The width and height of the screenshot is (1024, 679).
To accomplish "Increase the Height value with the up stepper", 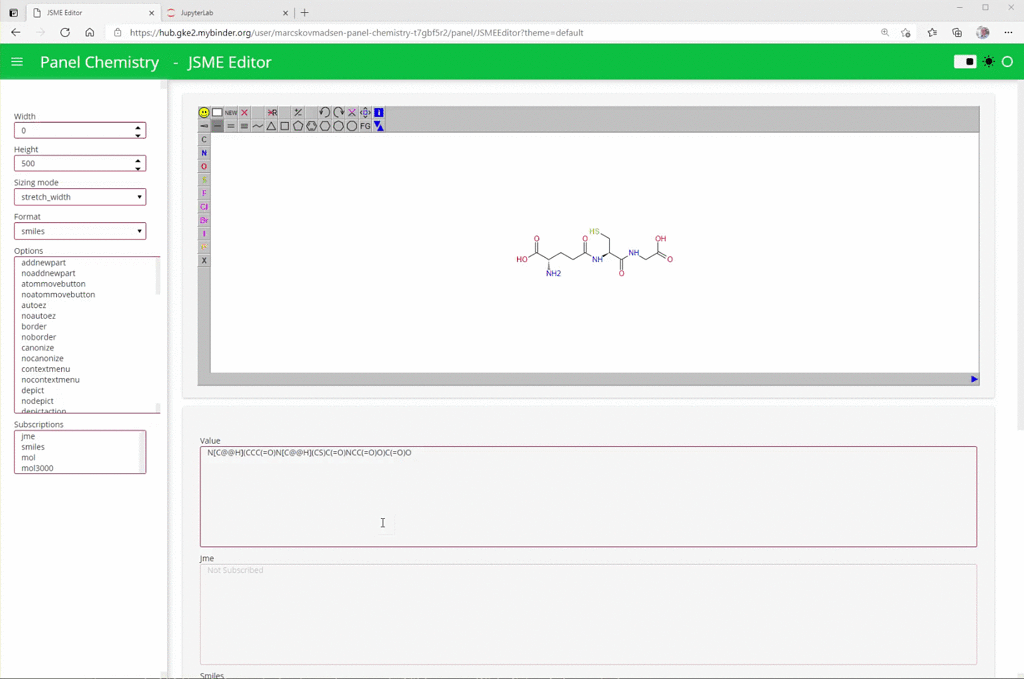I will coord(137,159).
